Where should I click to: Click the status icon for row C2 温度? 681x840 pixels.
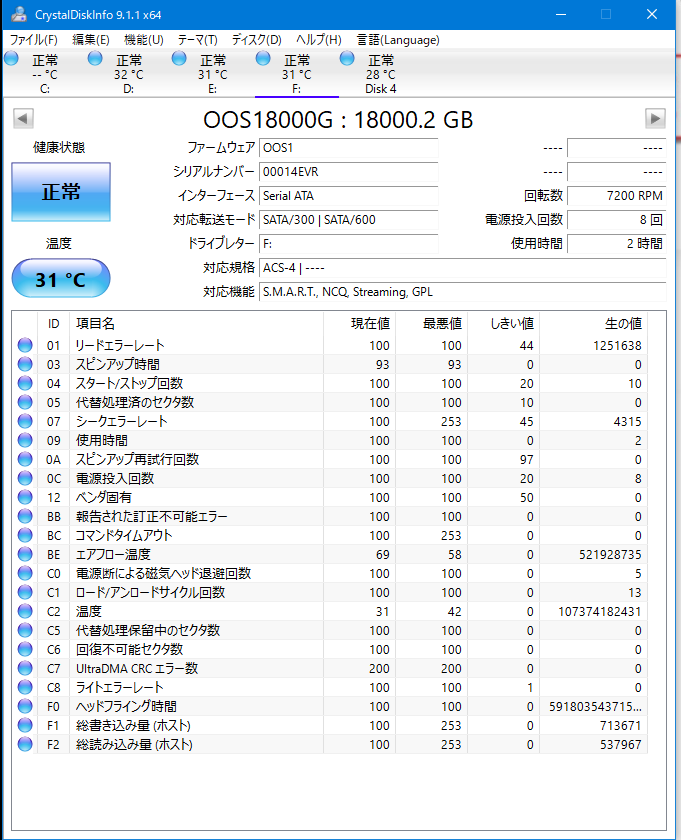[25, 611]
